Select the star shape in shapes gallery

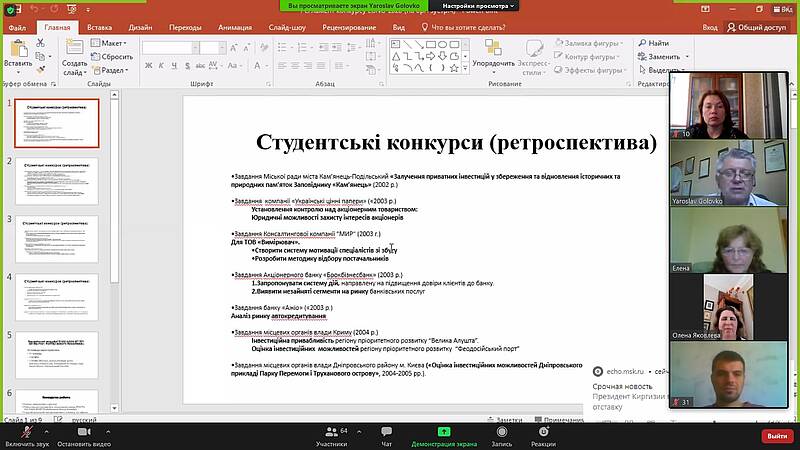[454, 67]
